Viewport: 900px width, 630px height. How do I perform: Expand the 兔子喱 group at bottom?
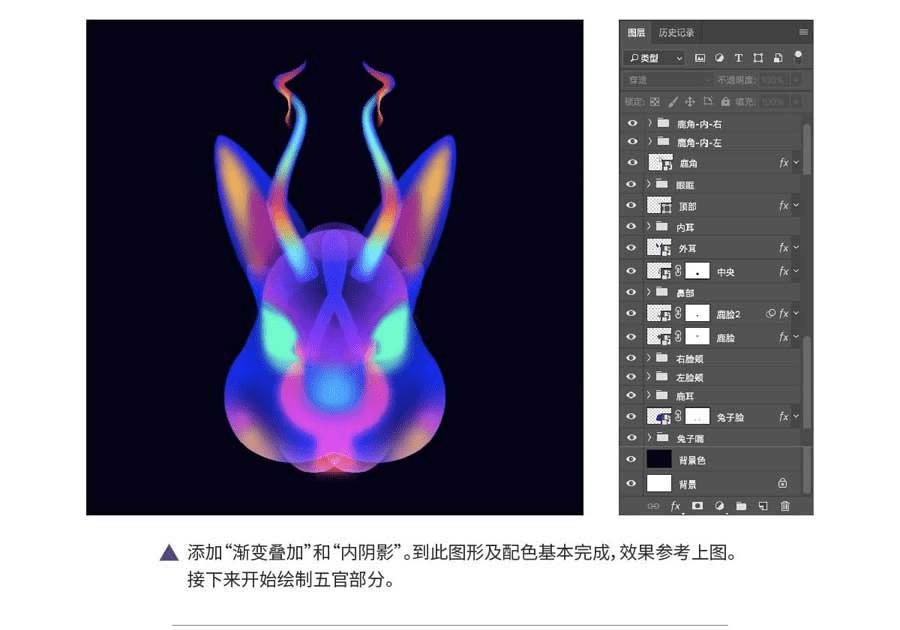click(649, 438)
